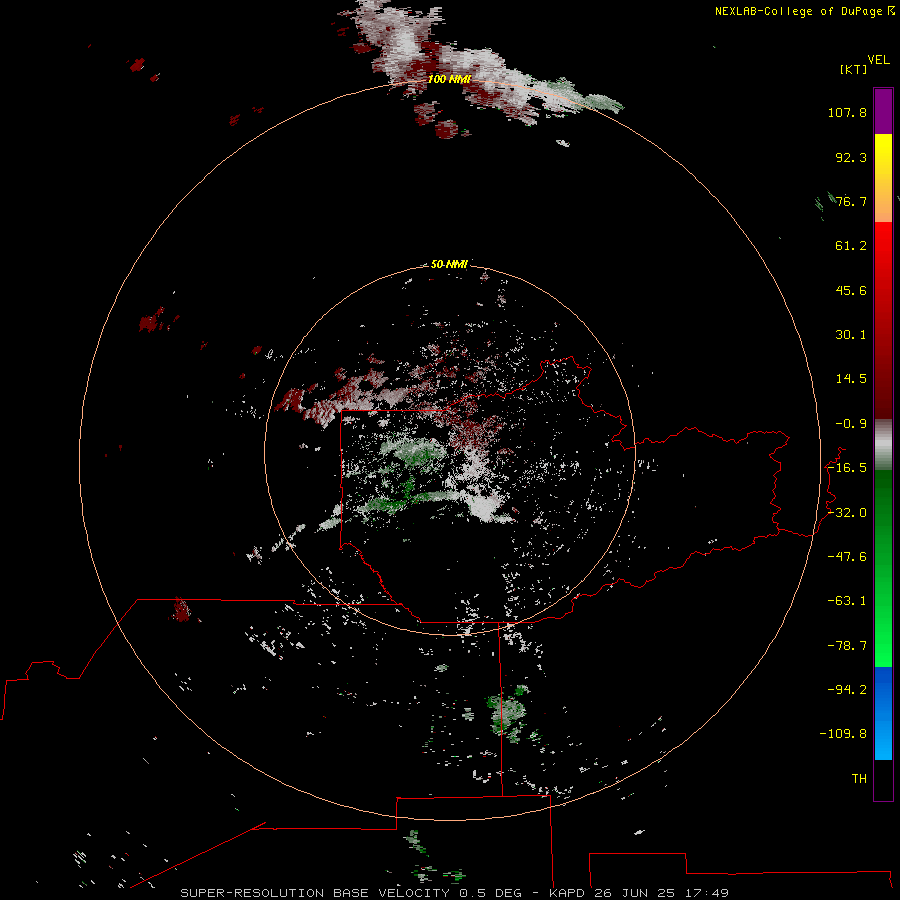The width and height of the screenshot is (900, 900).
Task: Click the -47.6 velocity scale value
Action: [847, 557]
